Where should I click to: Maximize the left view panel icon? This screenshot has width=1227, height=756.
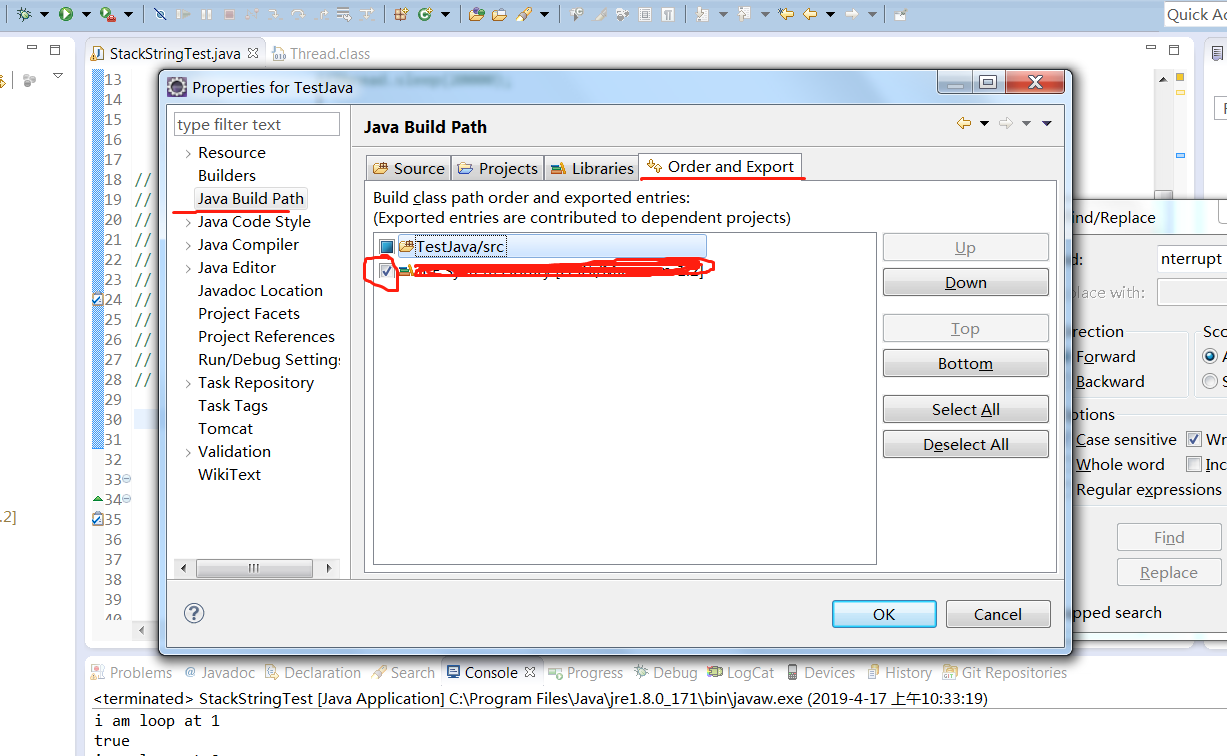[55, 49]
